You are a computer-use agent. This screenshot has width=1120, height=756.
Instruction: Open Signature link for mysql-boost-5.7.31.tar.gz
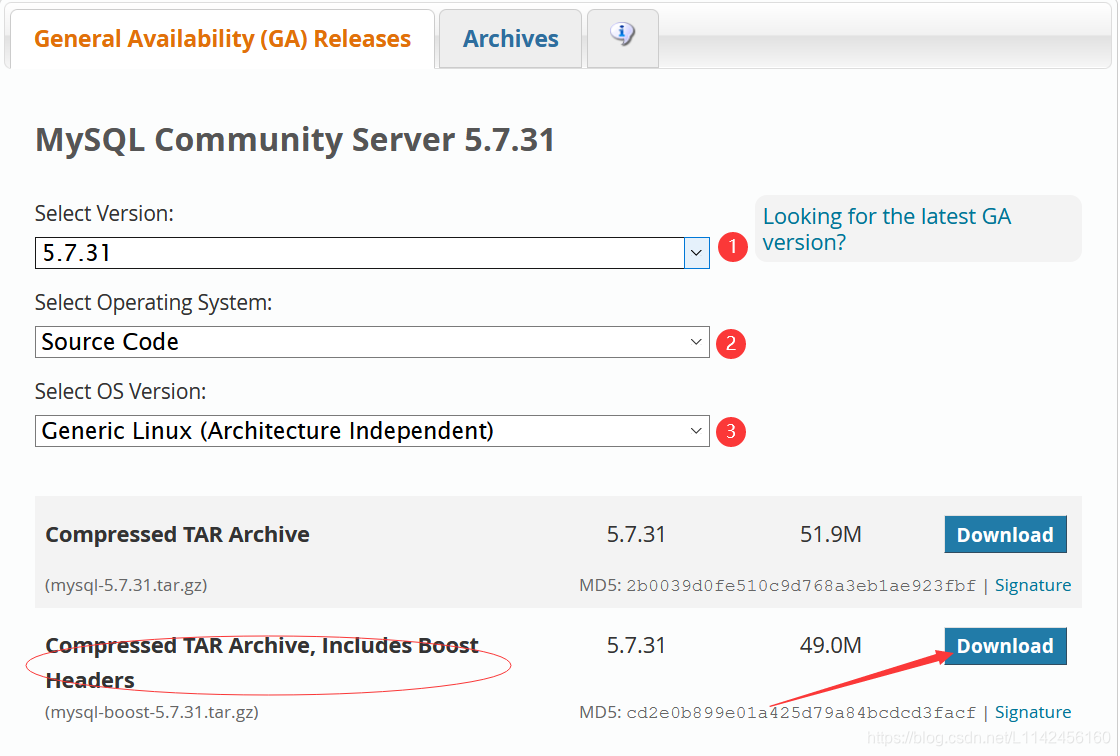tap(1033, 712)
